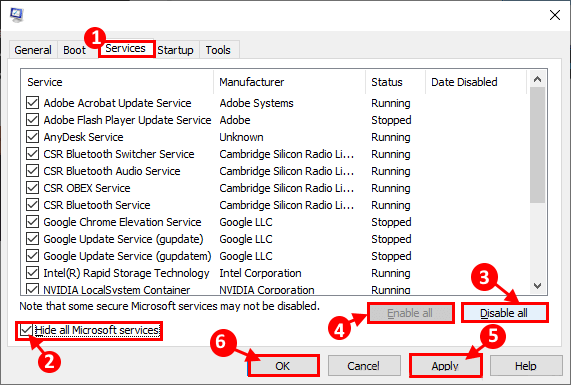Screen dimensions: 571x385
Task: Uncheck the AnyDesk Service checkbox
Action: pos(32,137)
